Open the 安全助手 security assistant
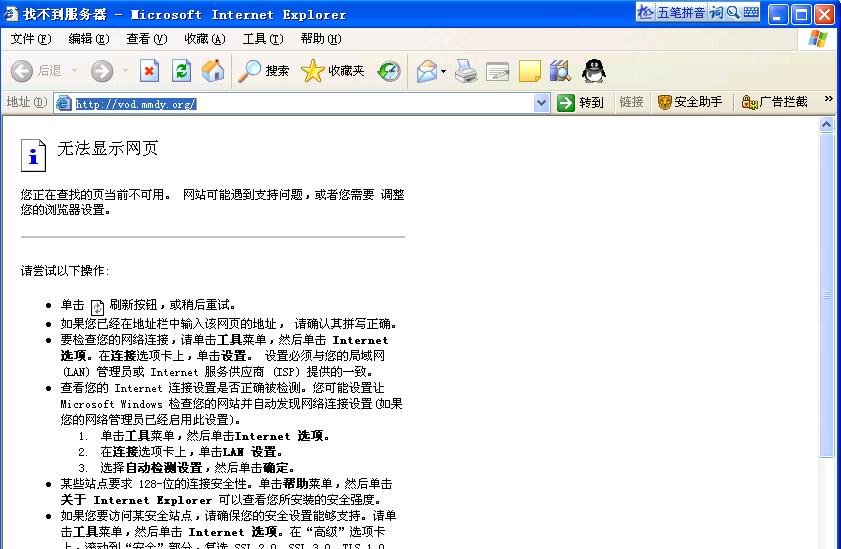841x549 pixels. (690, 102)
